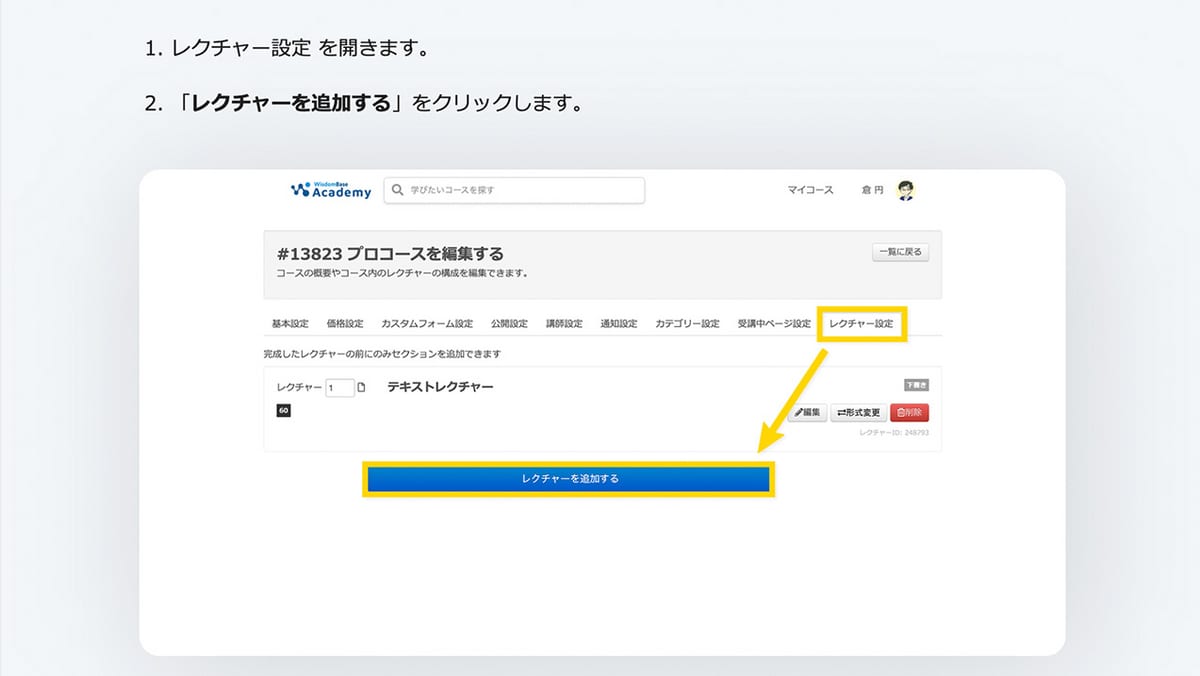Click the 下書き draft badge
This screenshot has height=676, width=1200.
[x=917, y=385]
